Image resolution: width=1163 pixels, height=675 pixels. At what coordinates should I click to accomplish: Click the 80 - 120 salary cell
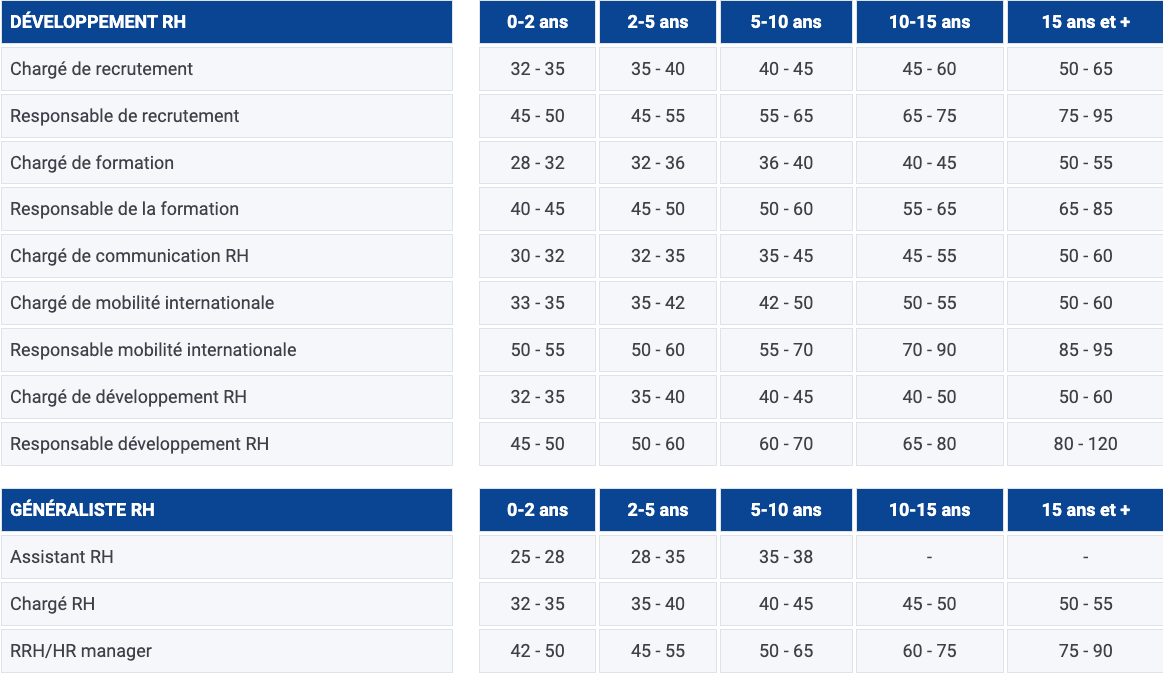click(1085, 444)
